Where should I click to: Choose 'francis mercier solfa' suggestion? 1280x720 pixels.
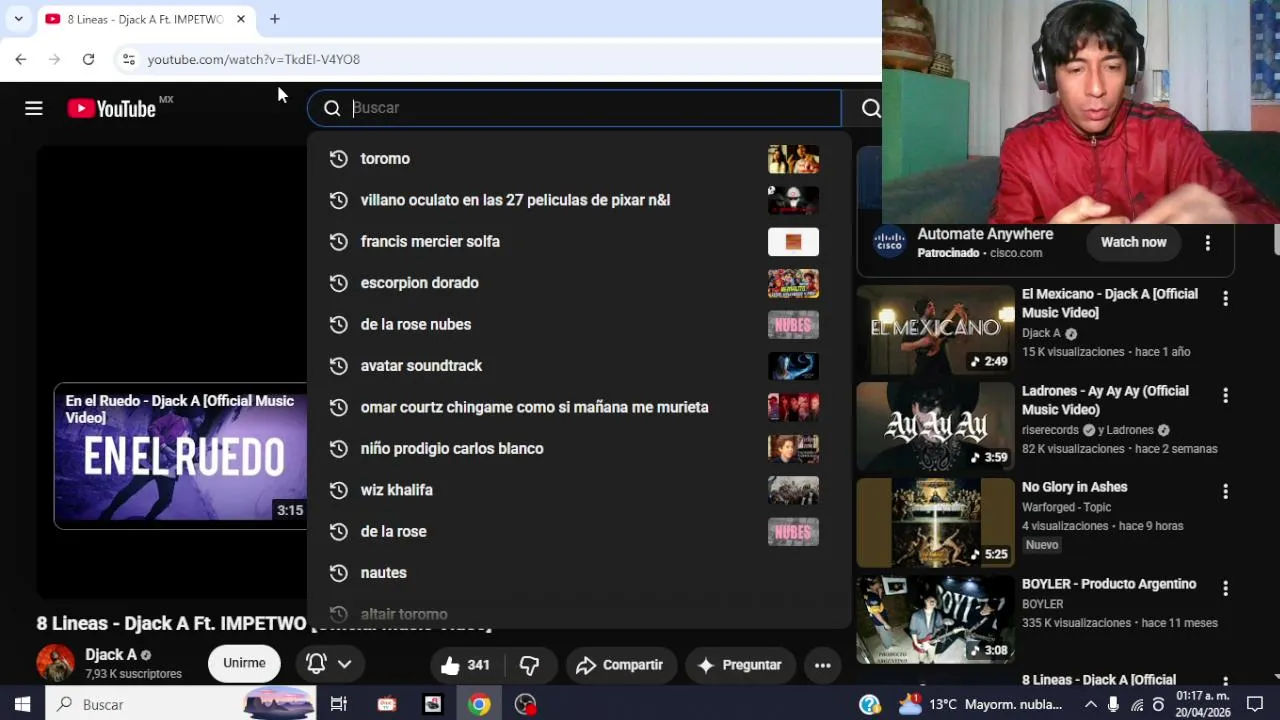pos(579,242)
